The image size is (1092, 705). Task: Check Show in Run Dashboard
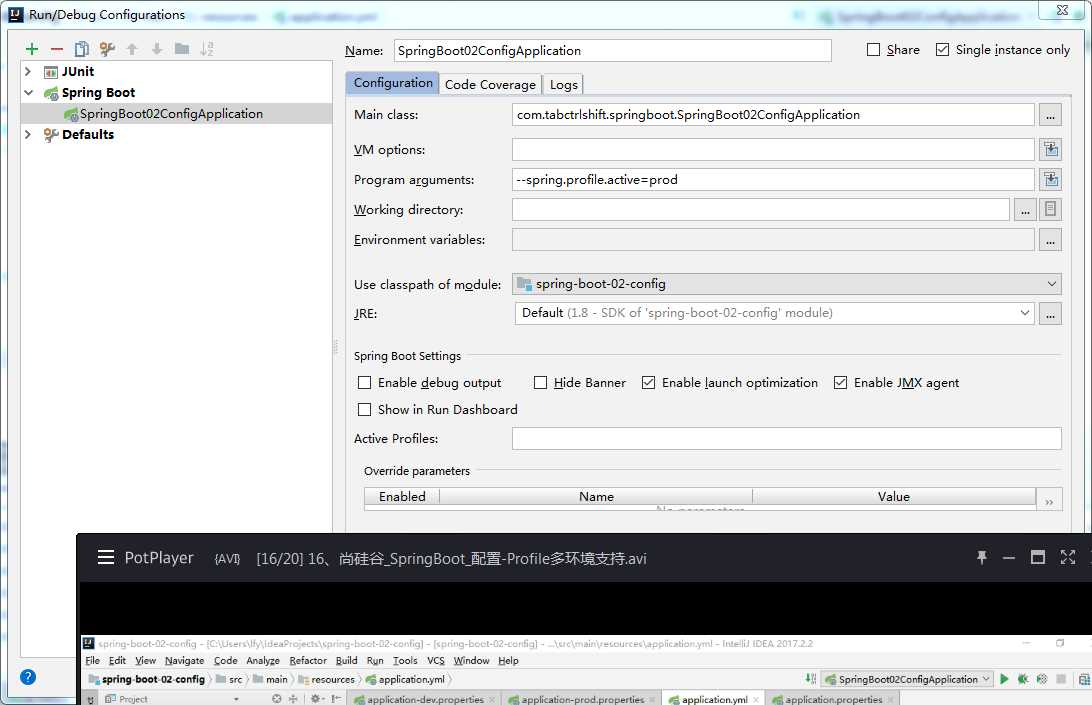364,410
